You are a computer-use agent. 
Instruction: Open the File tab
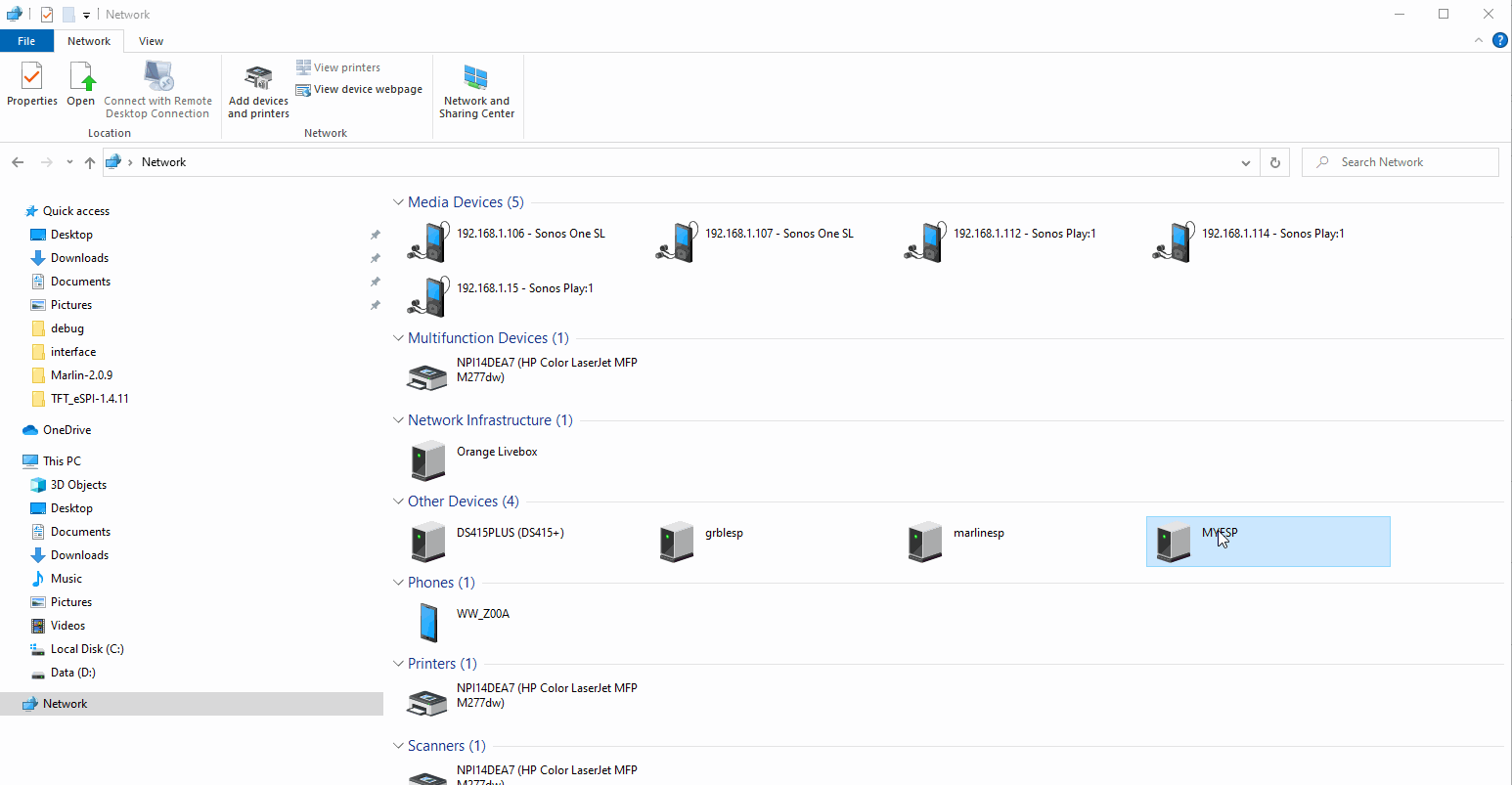pyautogui.click(x=26, y=41)
